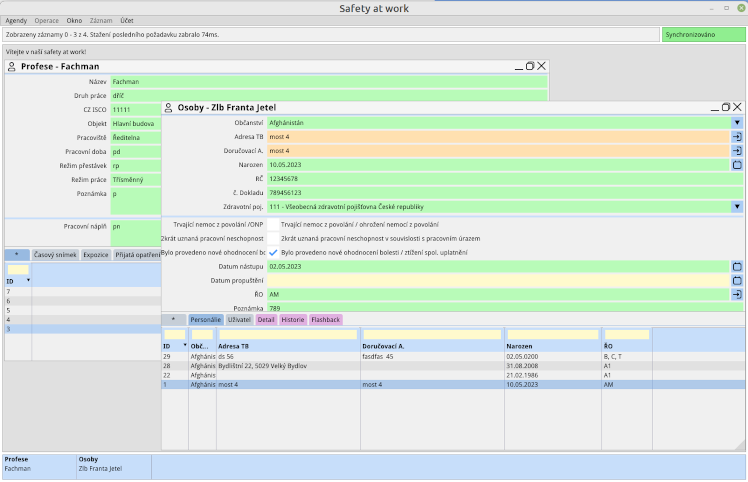The width and height of the screenshot is (748, 482).
Task: Sort by ŘO column header
Action: click(608, 346)
